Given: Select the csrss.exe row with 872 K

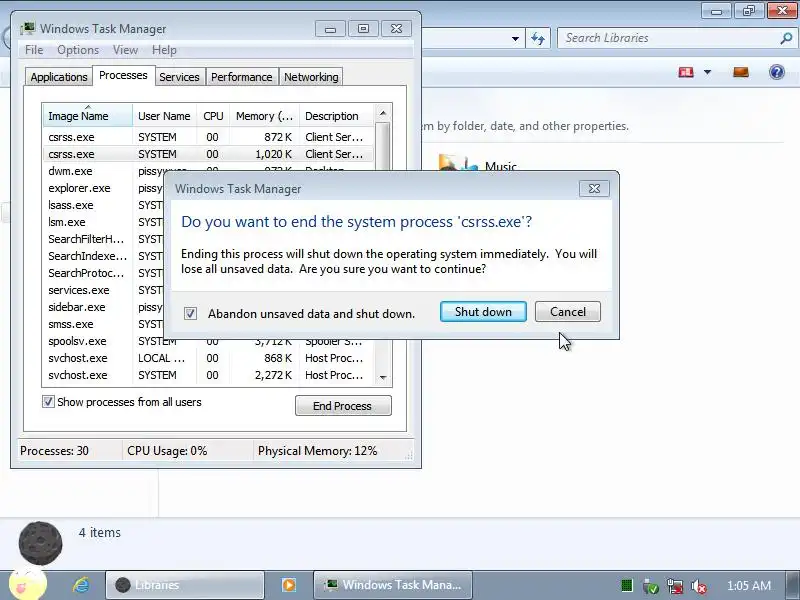Looking at the screenshot, I should (208, 137).
